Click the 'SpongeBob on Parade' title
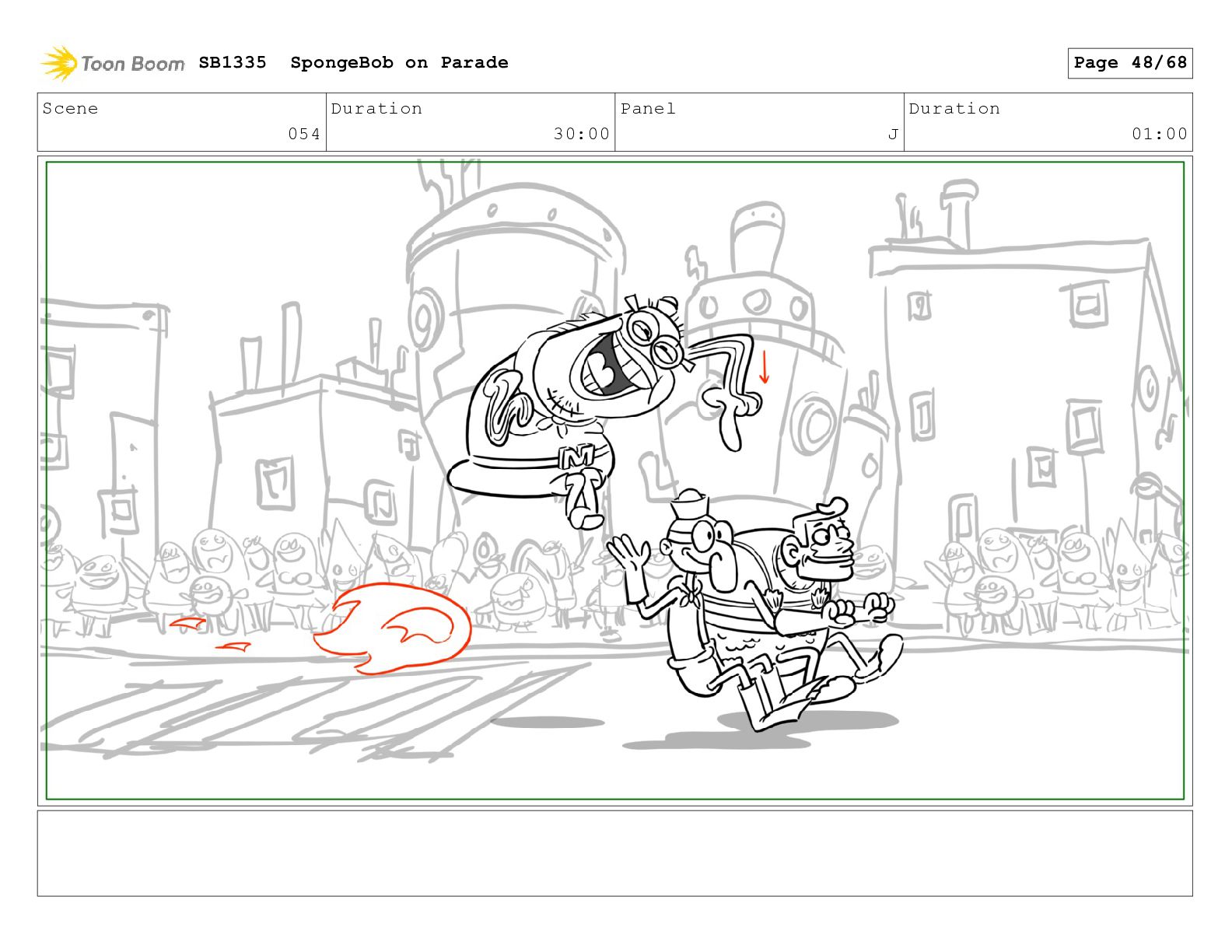Screen dimensions: 1232x952 (x=399, y=62)
